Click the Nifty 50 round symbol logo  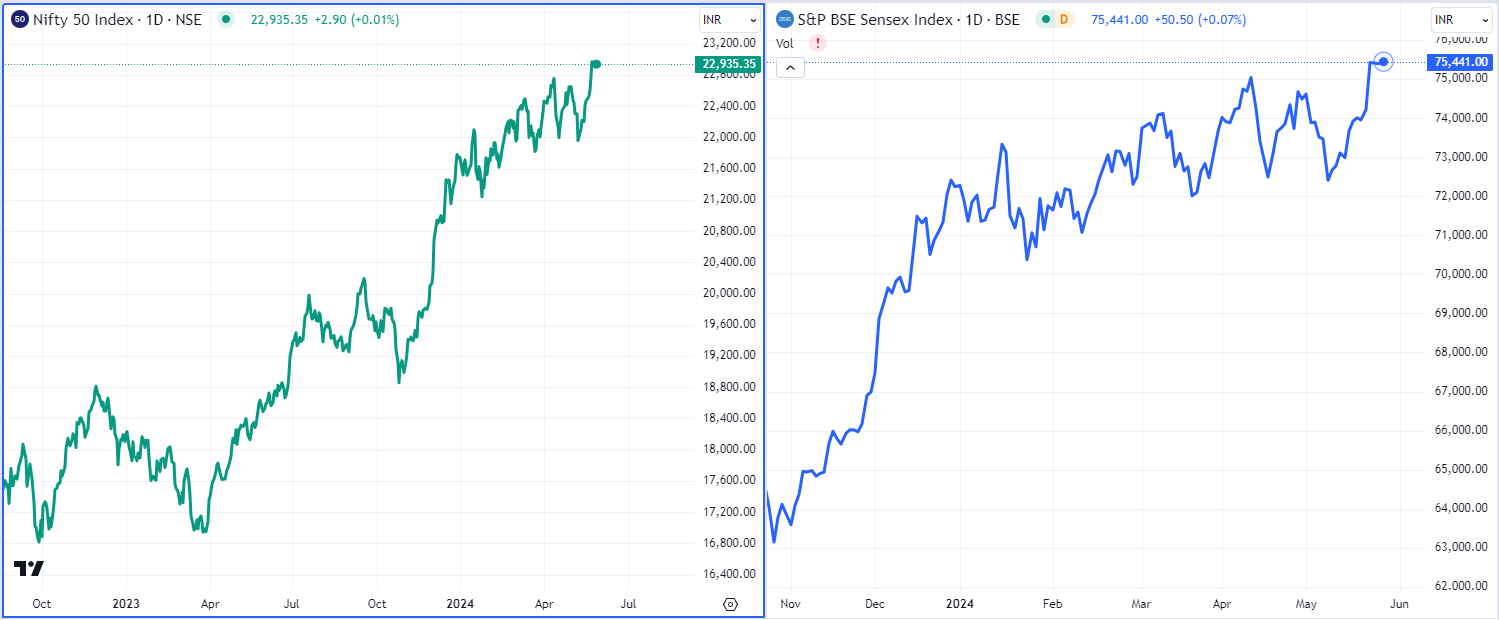coord(19,19)
